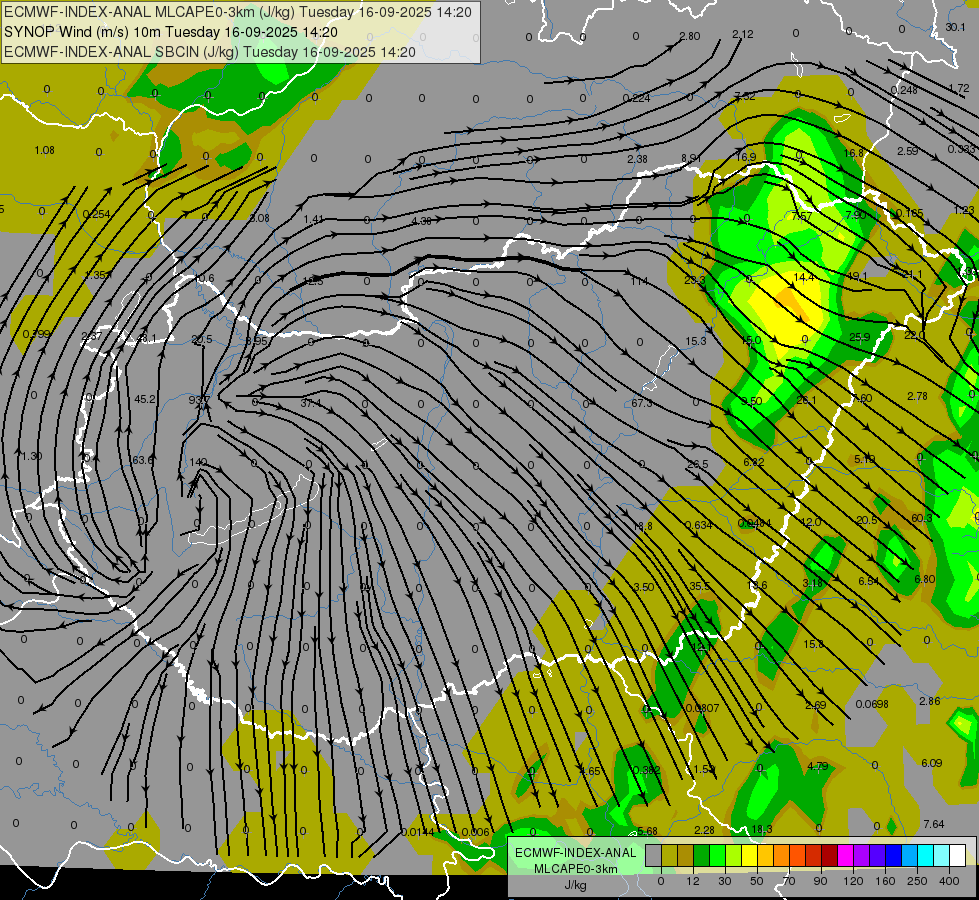This screenshot has height=900, width=979.
Task: Click the 'SYNOP Wind (m/s) 10m' header line
Action: 171,32
